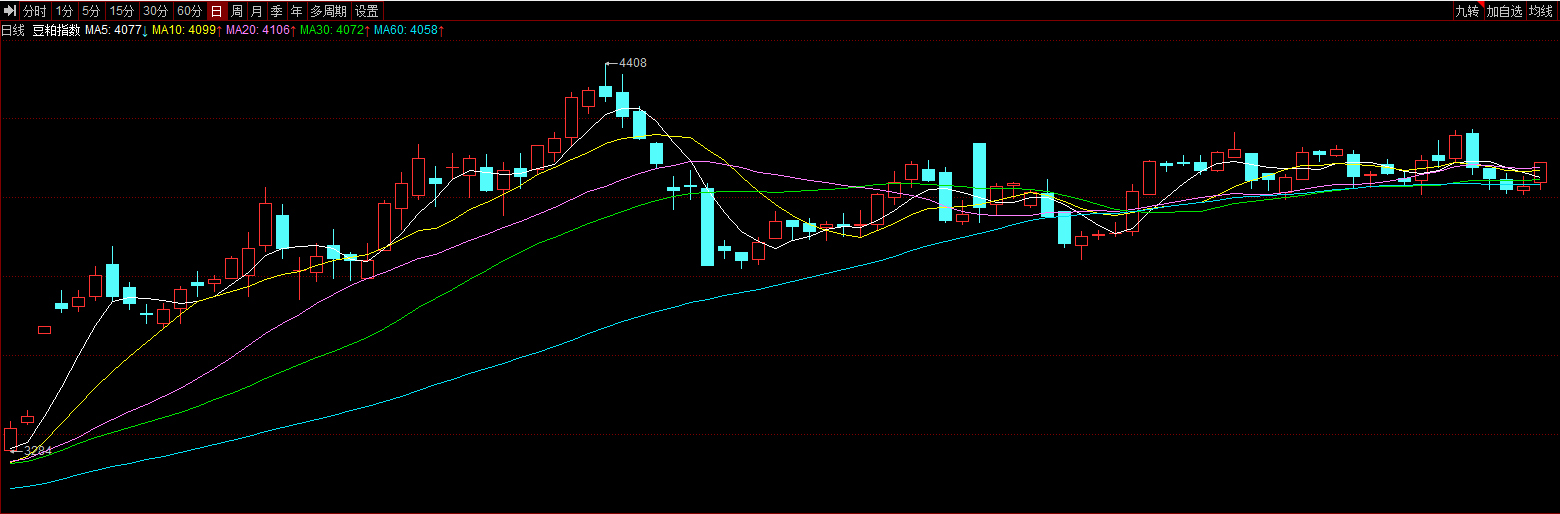
Task: Click the last red candlestick at right edge
Action: [1541, 172]
